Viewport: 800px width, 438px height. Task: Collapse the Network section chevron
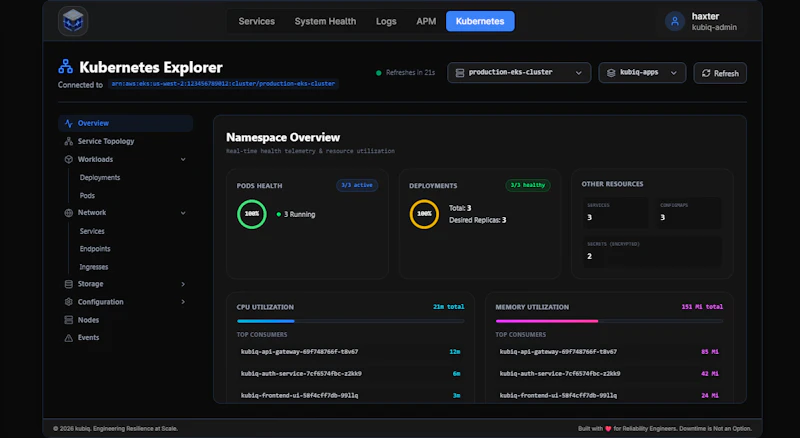click(x=183, y=213)
